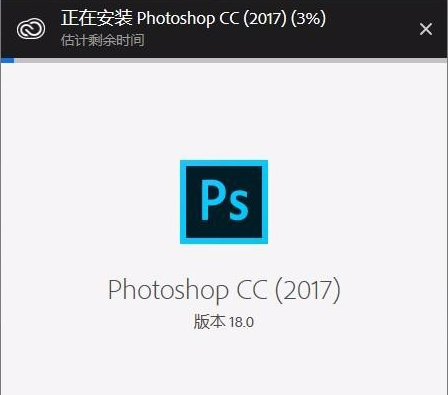Screen dimensions: 448x395
Task: Click the 18.0 version number below the logo
Action: [241, 322]
